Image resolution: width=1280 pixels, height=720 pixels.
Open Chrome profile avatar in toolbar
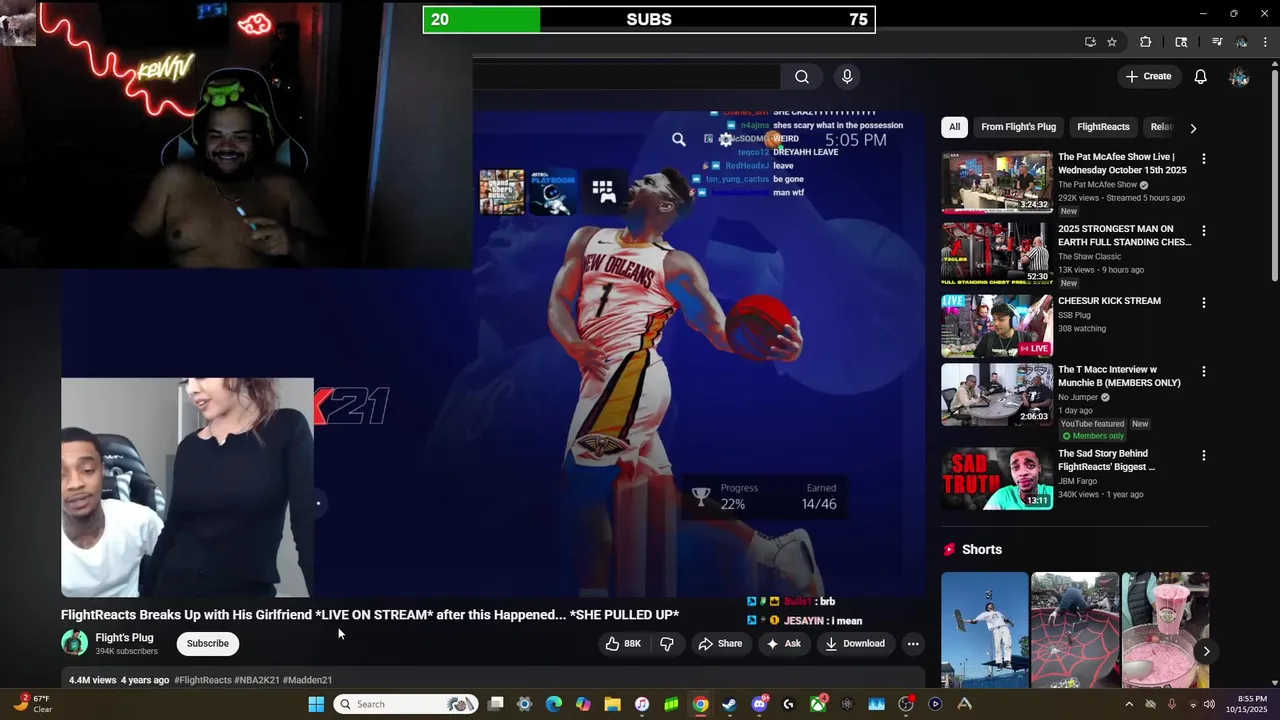point(1241,42)
